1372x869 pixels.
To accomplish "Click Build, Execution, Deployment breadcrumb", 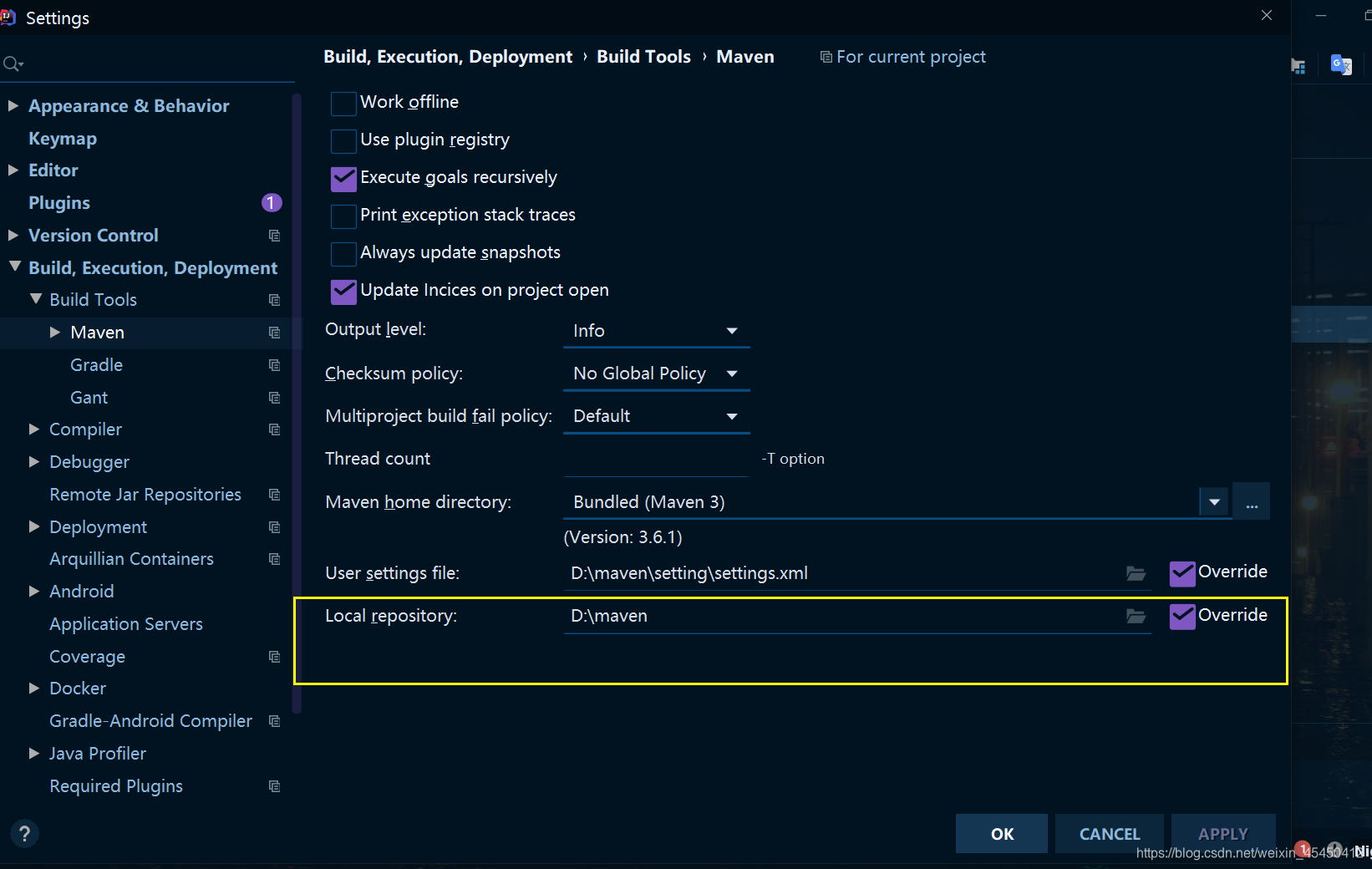I will click(x=448, y=57).
